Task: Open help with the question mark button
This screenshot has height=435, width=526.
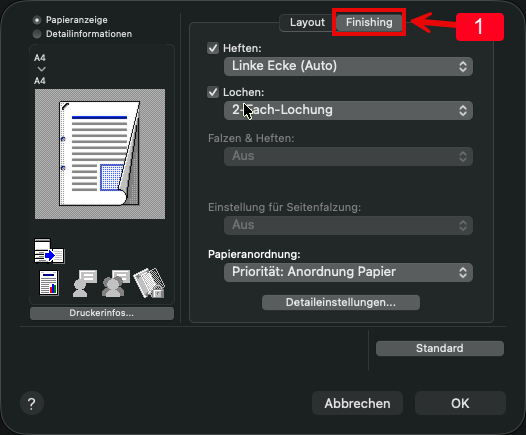Action: [x=32, y=403]
